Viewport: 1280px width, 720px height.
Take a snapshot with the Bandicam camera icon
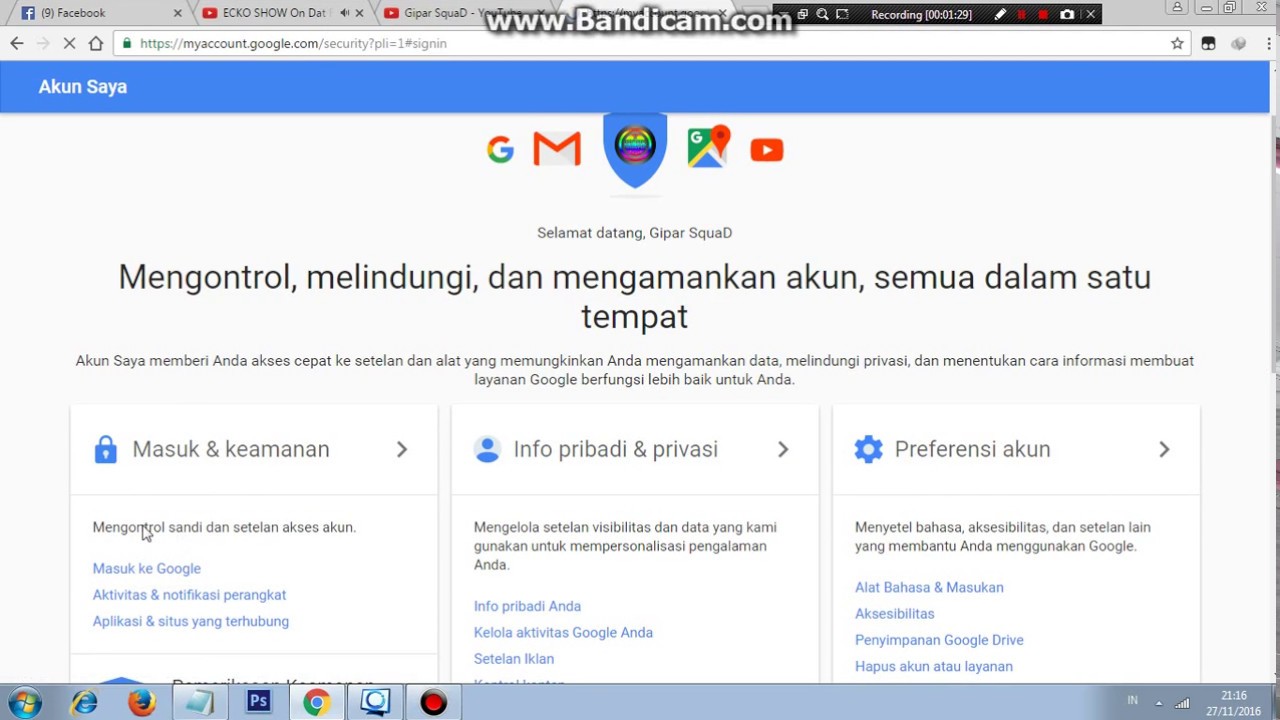(1067, 14)
